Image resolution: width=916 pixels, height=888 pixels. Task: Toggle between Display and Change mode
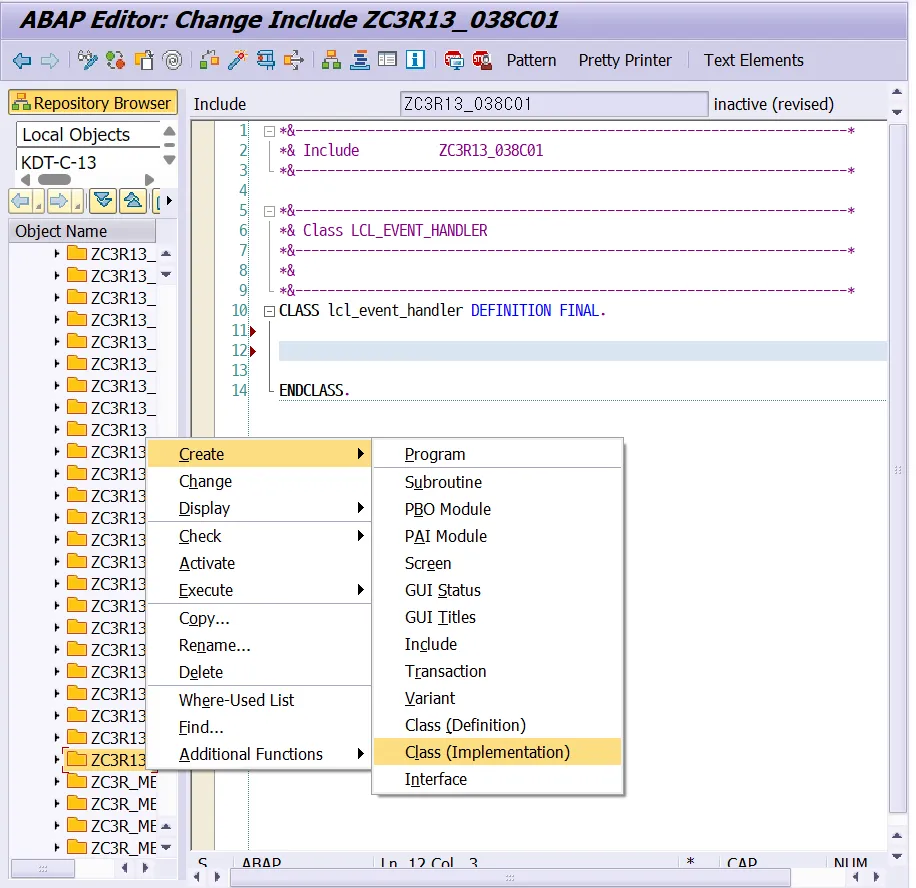[88, 60]
